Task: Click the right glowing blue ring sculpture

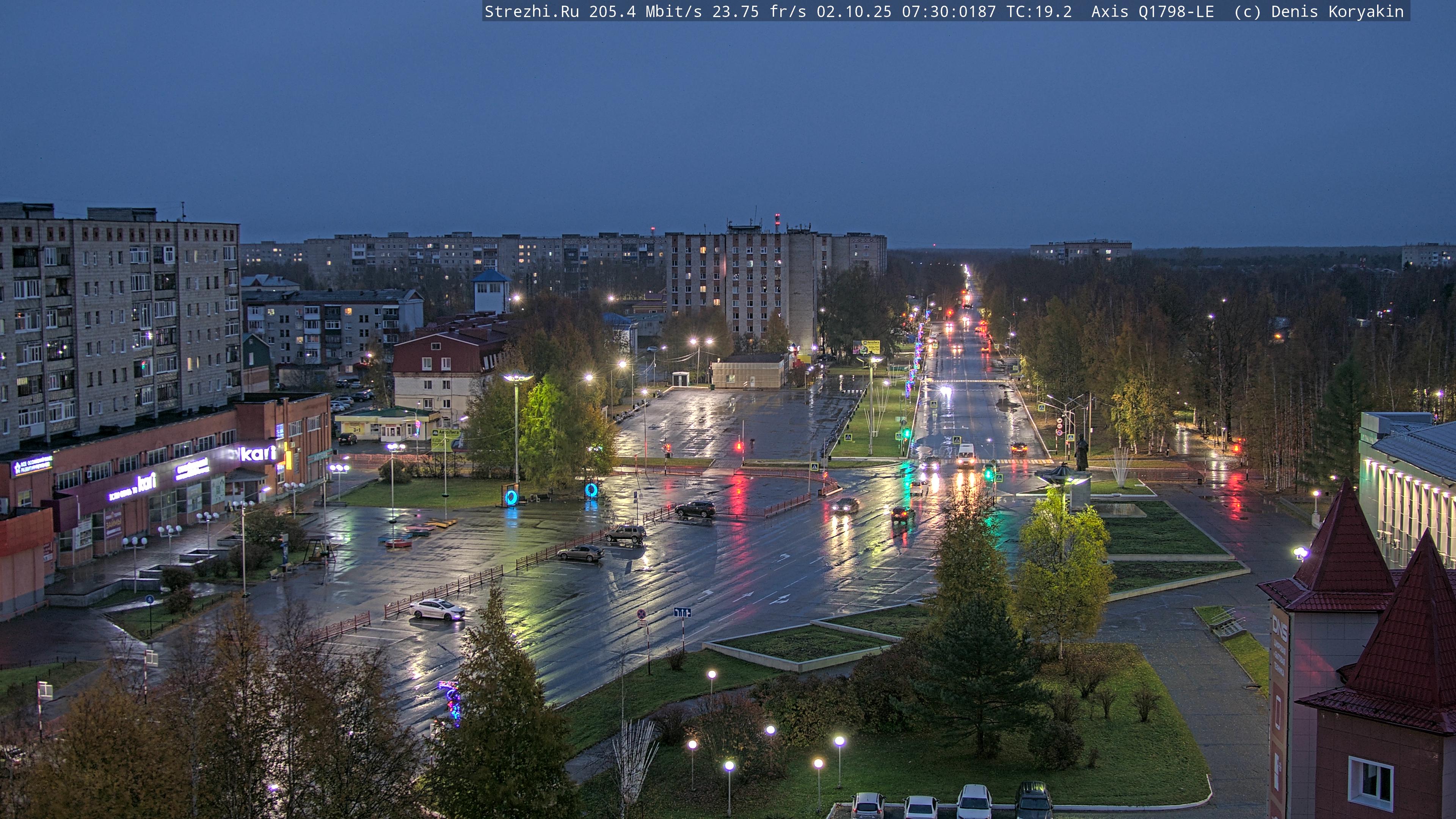Action: pyautogui.click(x=591, y=490)
